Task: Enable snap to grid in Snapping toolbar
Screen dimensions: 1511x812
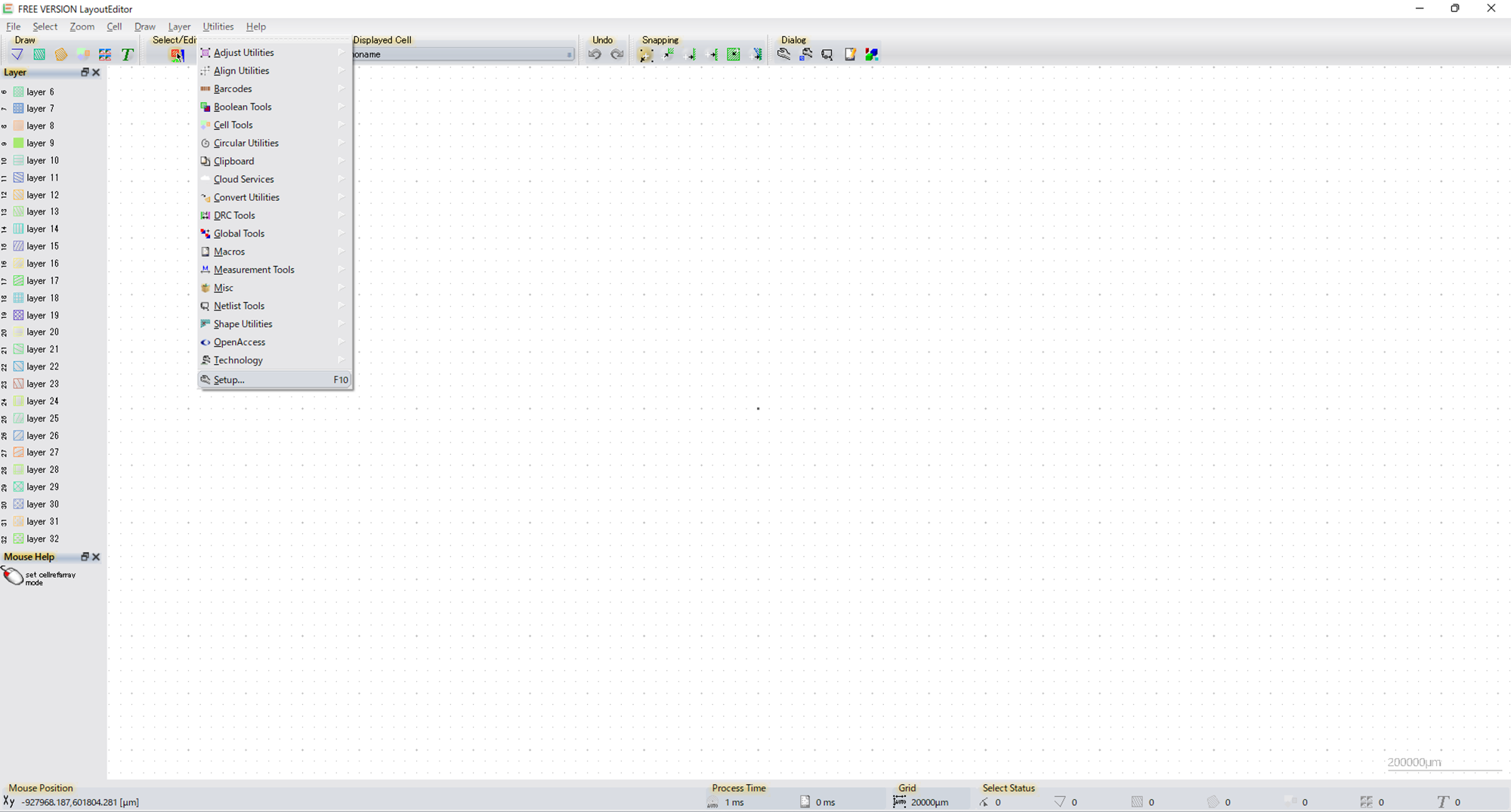Action: 646,54
